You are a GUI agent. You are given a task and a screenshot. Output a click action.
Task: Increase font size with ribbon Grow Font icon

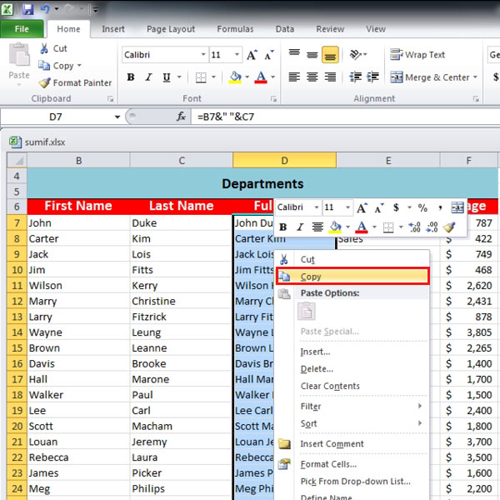(x=252, y=55)
